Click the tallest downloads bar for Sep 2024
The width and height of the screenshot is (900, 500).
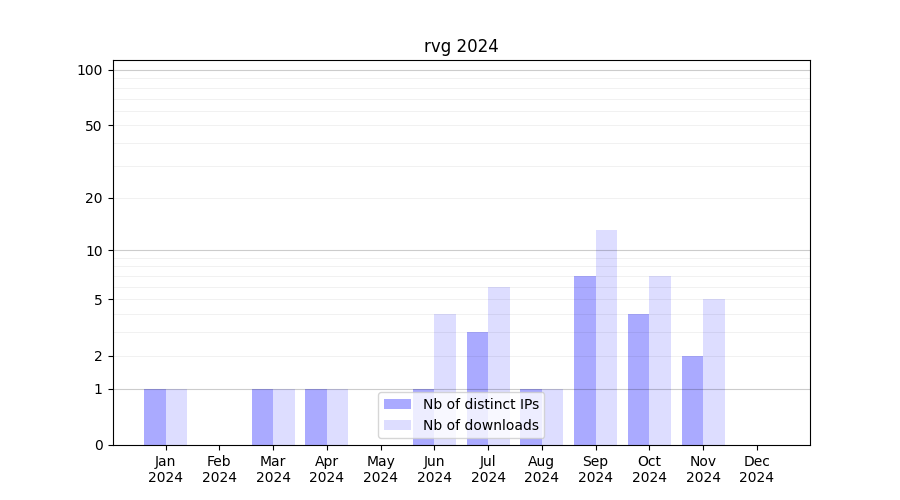point(606,337)
